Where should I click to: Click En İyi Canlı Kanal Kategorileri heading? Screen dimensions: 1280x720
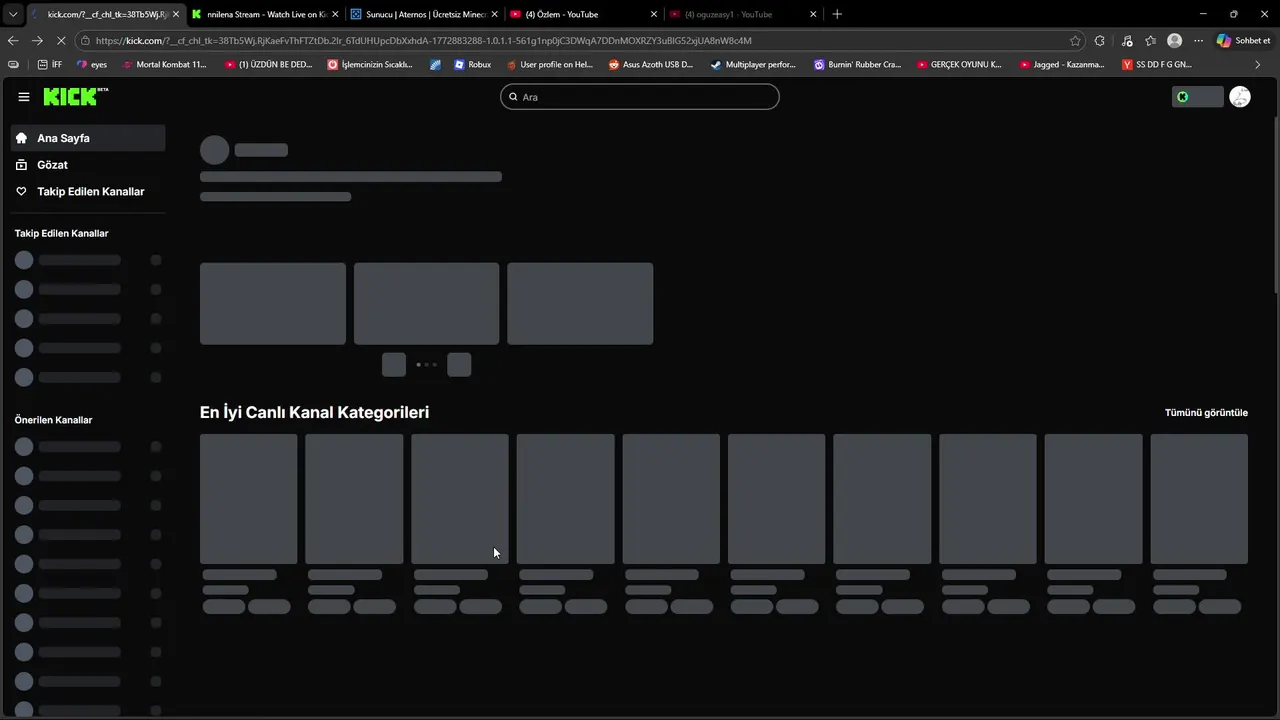tap(314, 412)
